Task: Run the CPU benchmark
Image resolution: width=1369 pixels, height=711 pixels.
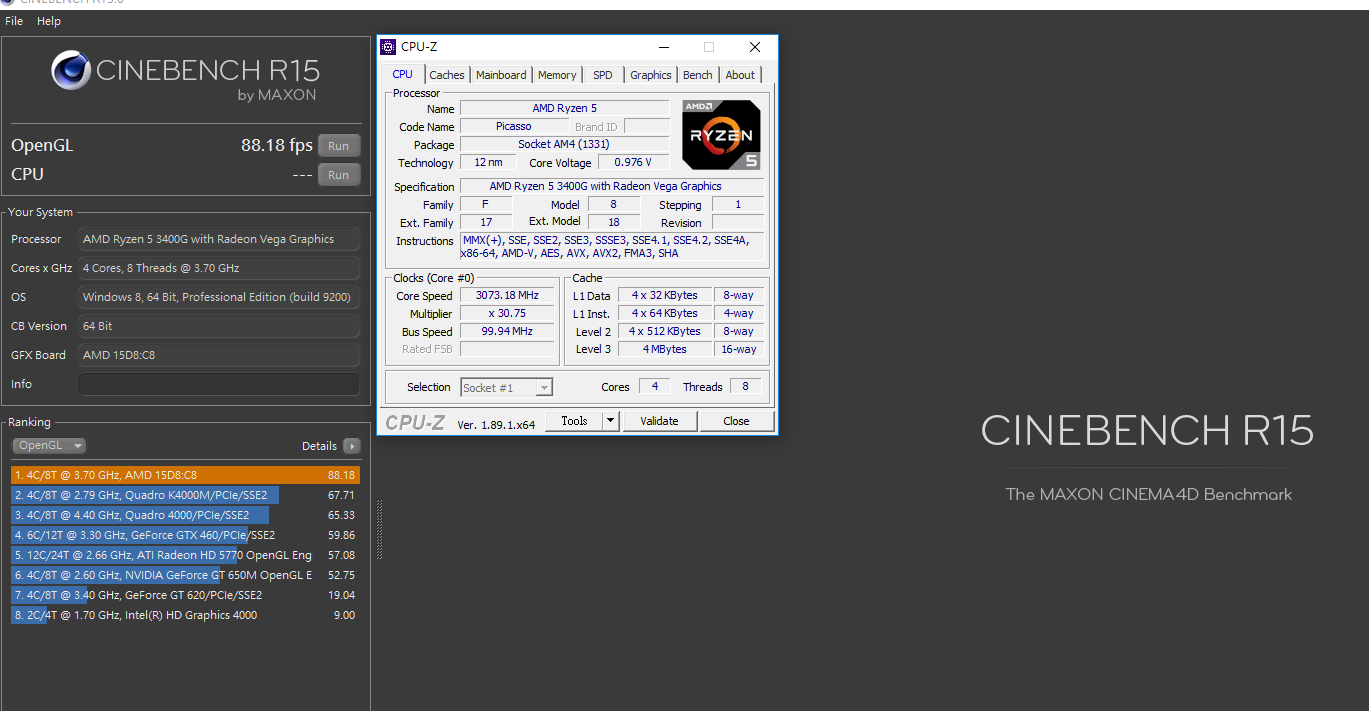Action: tap(339, 175)
